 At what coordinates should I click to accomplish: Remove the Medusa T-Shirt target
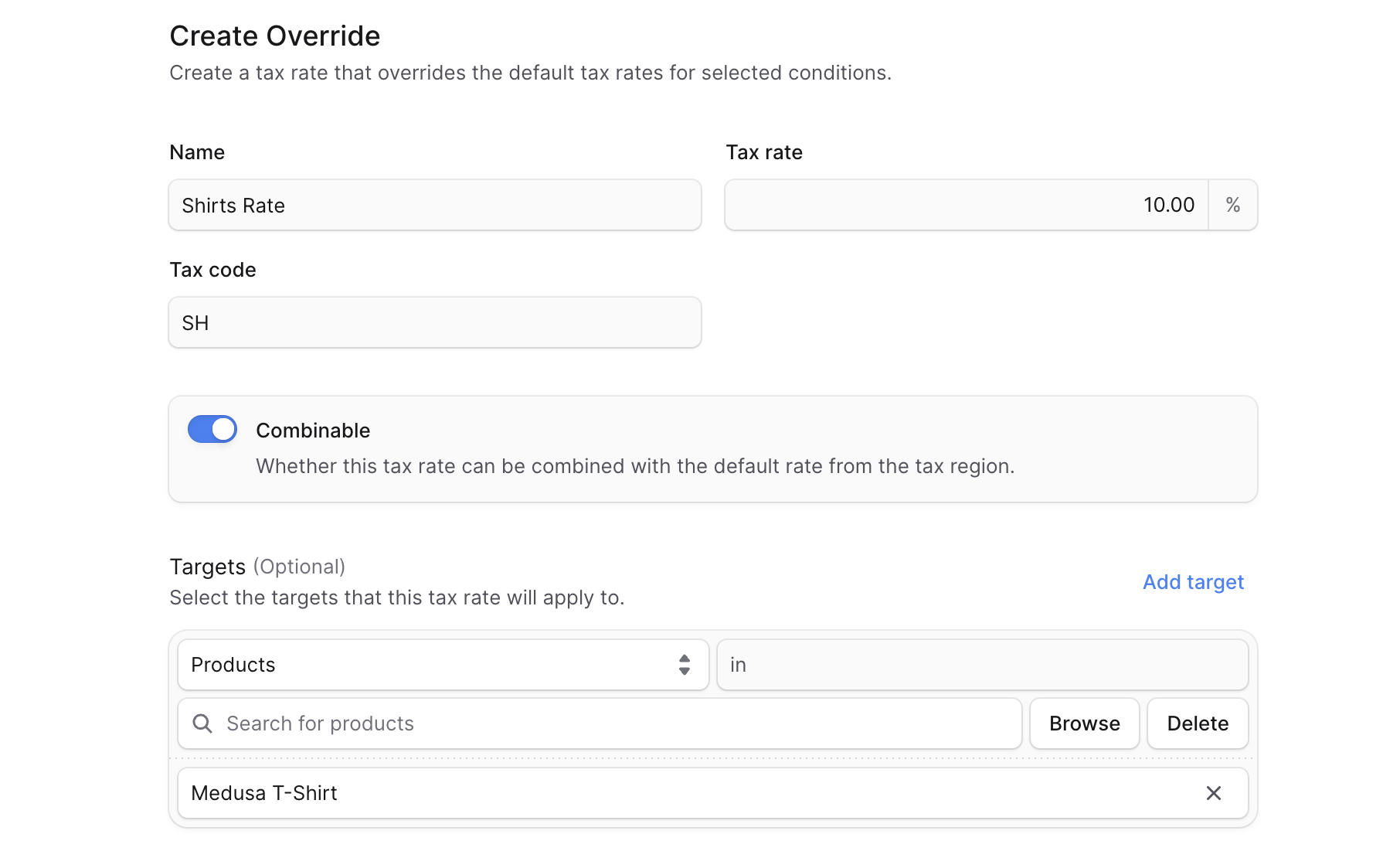(1213, 793)
